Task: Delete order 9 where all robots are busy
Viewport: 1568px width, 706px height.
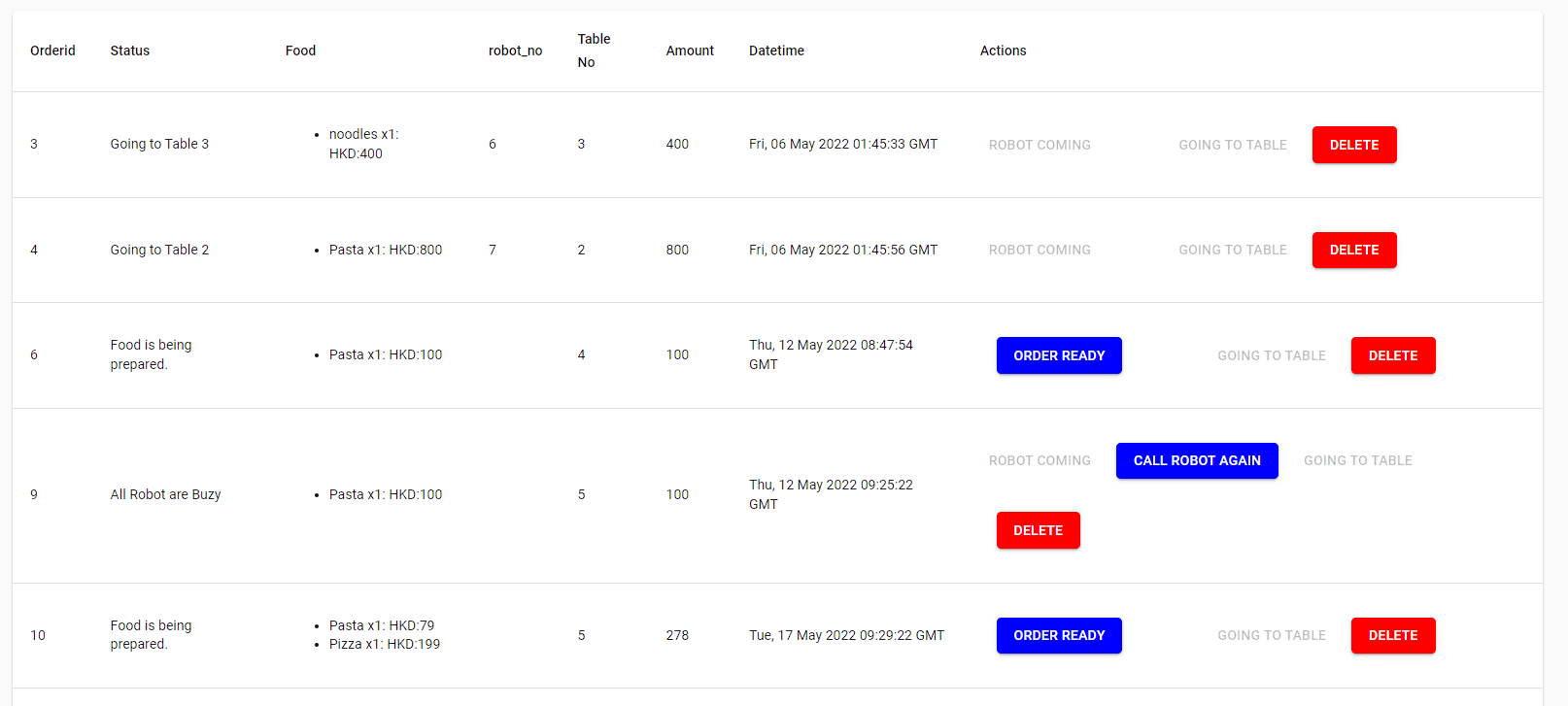Action: pos(1038,530)
